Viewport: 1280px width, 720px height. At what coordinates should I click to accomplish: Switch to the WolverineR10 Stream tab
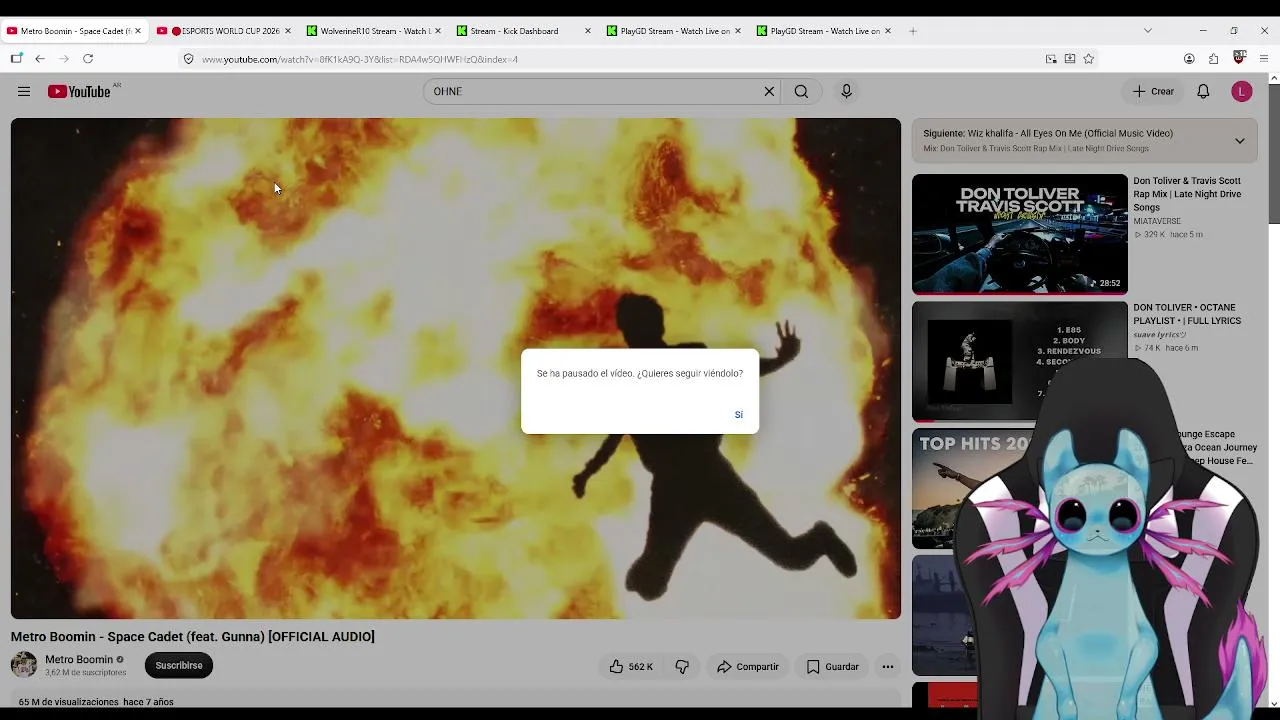[374, 31]
